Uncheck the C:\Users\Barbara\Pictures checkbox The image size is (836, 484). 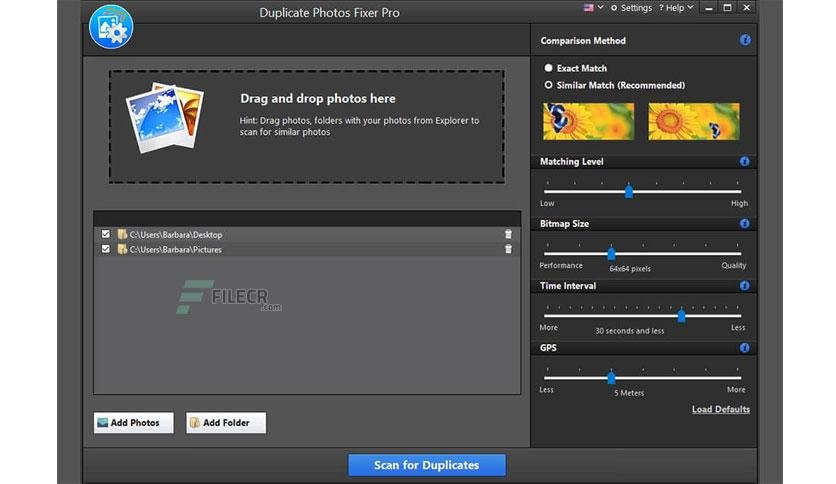106,249
